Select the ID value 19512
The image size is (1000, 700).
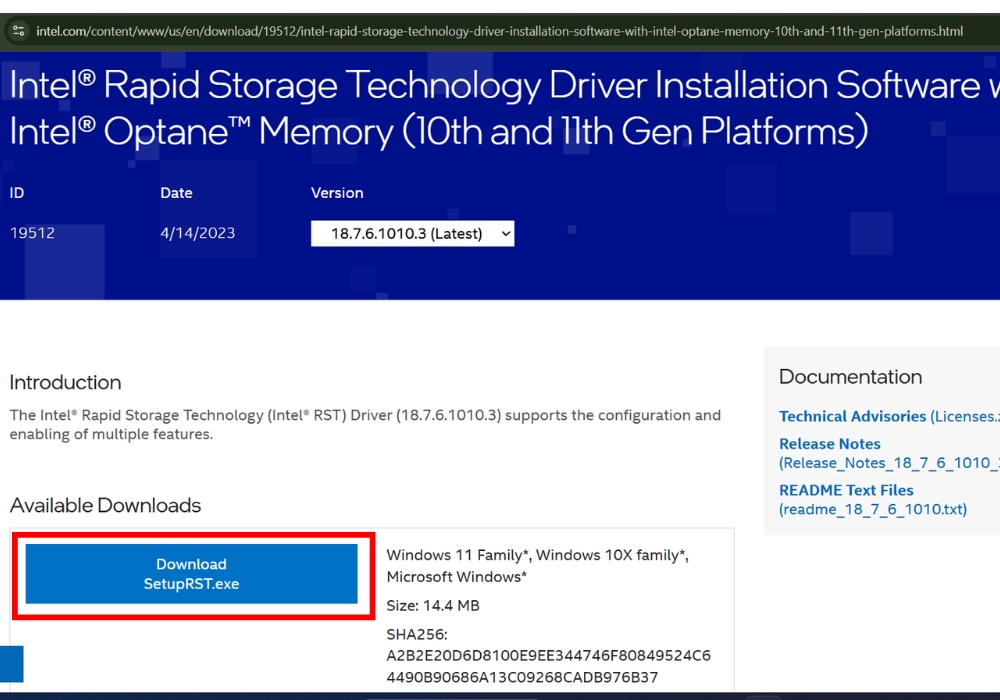(32, 233)
